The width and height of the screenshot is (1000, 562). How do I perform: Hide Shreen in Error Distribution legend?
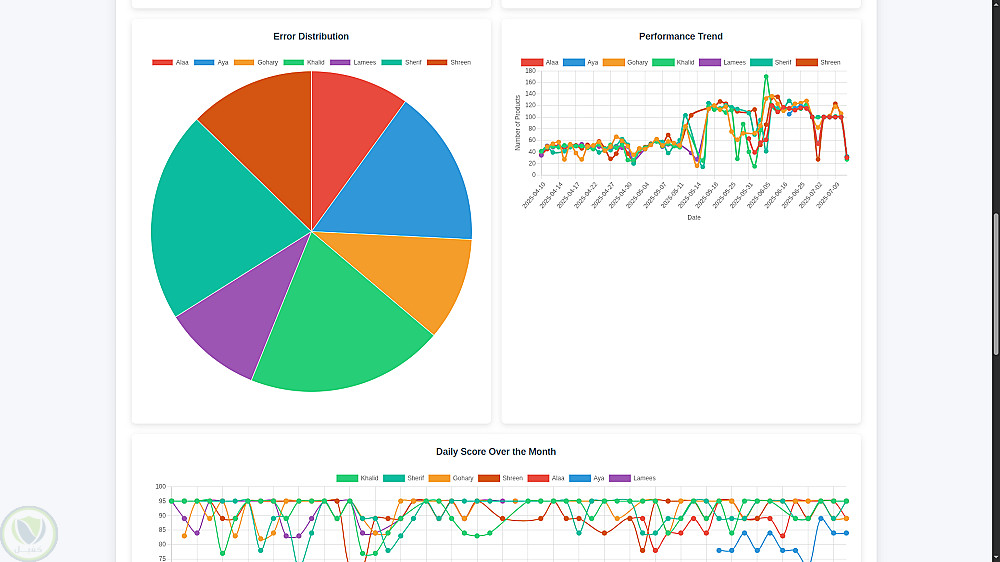449,63
